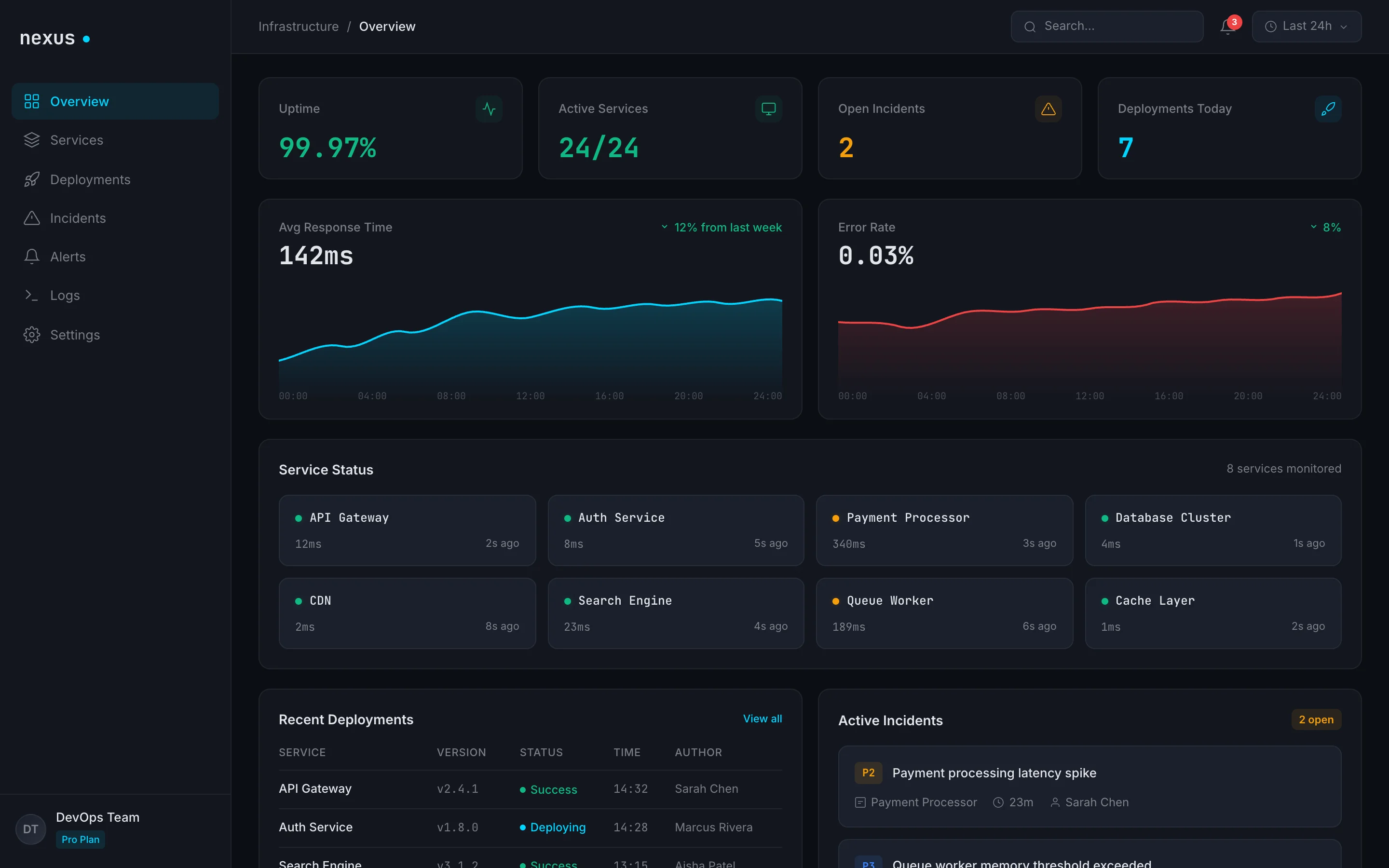
Task: Go to Services in the sidebar
Action: click(x=115, y=140)
